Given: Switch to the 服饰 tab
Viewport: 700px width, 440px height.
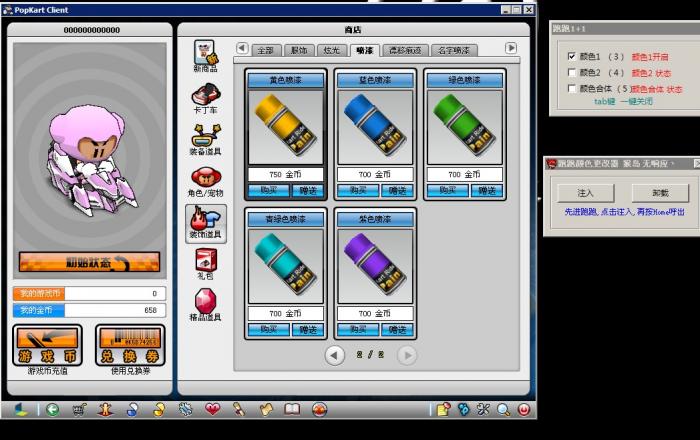Looking at the screenshot, I should click(x=299, y=50).
